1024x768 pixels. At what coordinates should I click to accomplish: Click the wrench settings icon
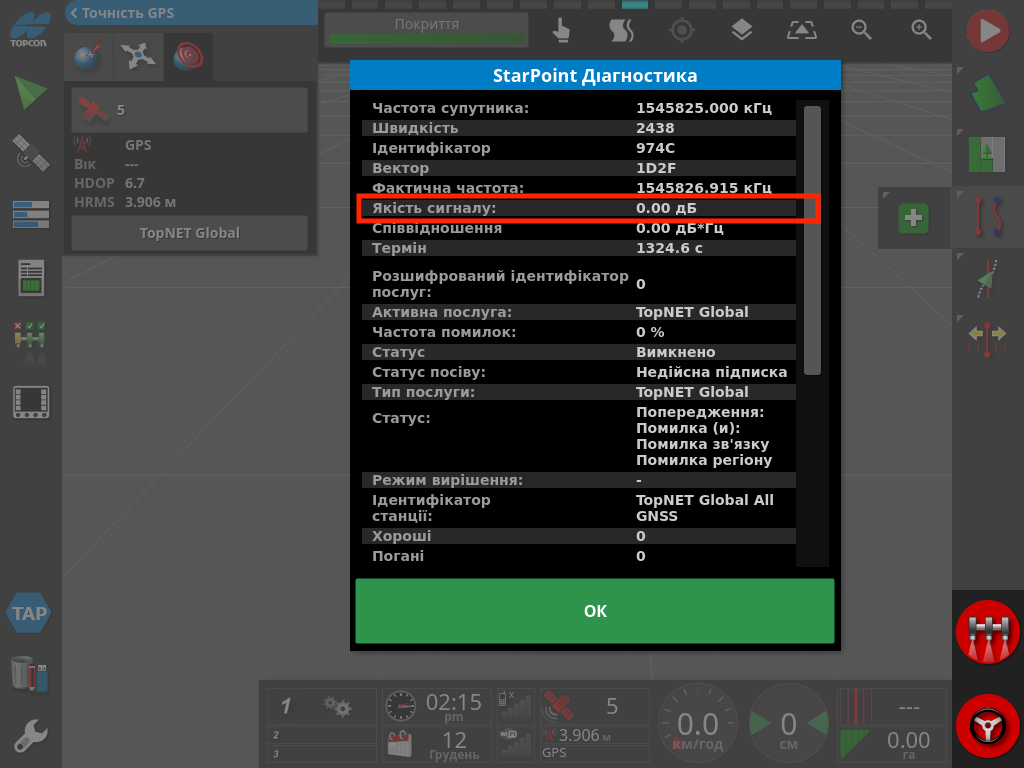pos(30,736)
